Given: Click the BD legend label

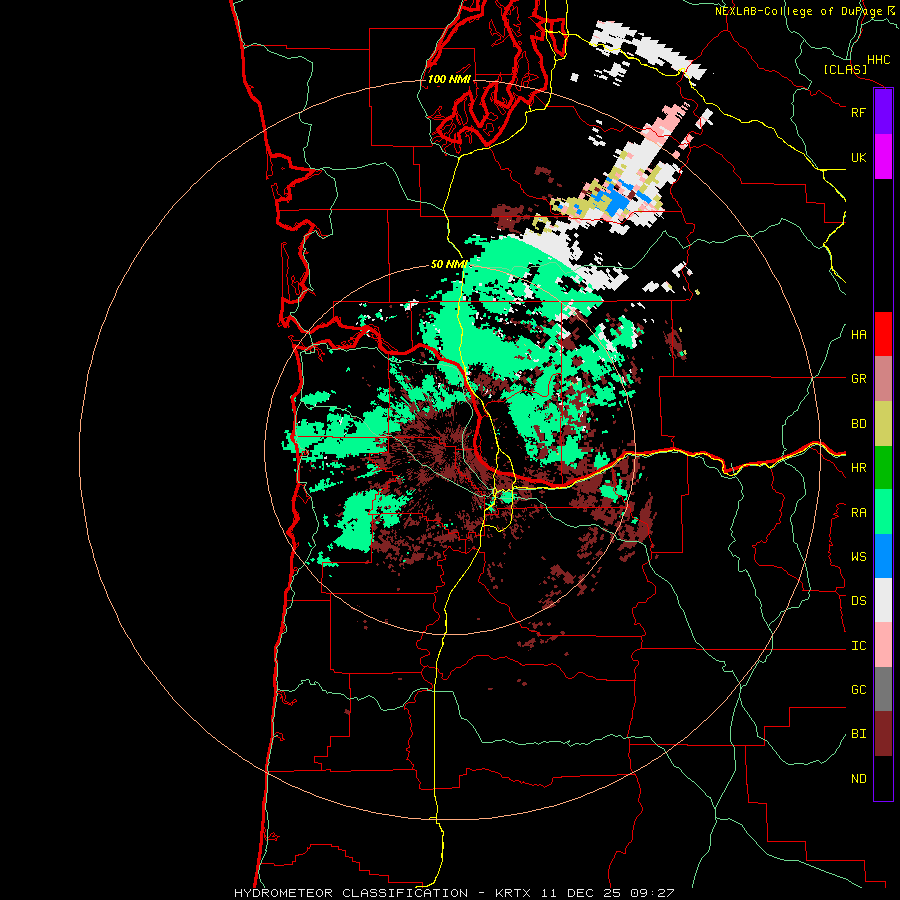Looking at the screenshot, I should point(858,424).
